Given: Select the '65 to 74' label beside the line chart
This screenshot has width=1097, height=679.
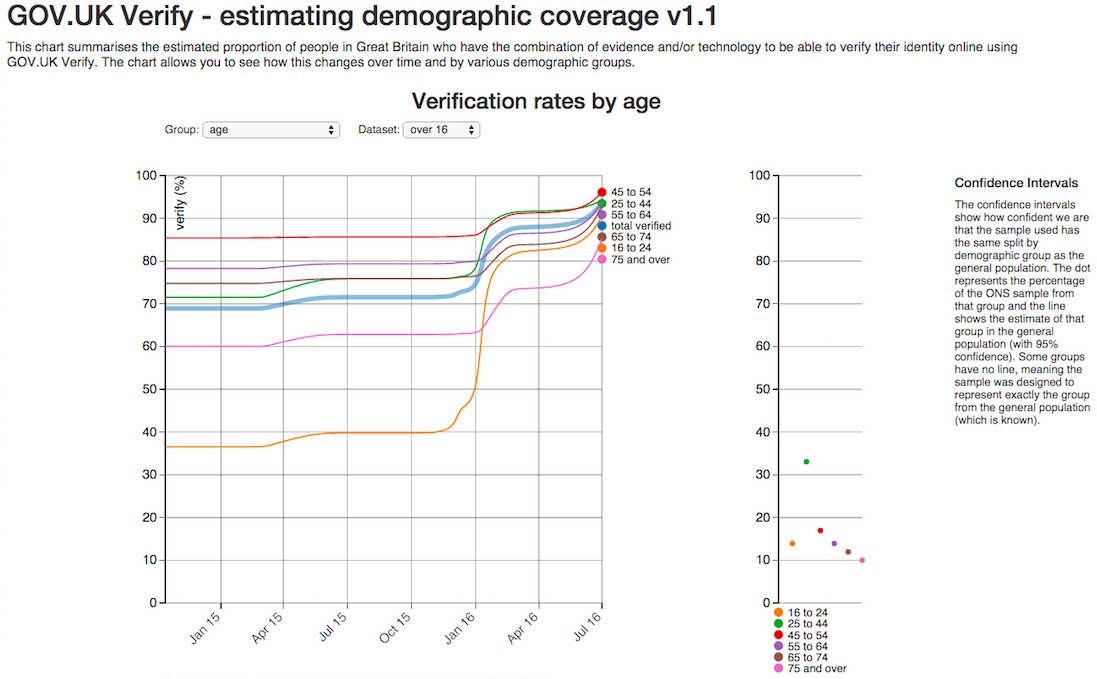Looking at the screenshot, I should point(631,237).
